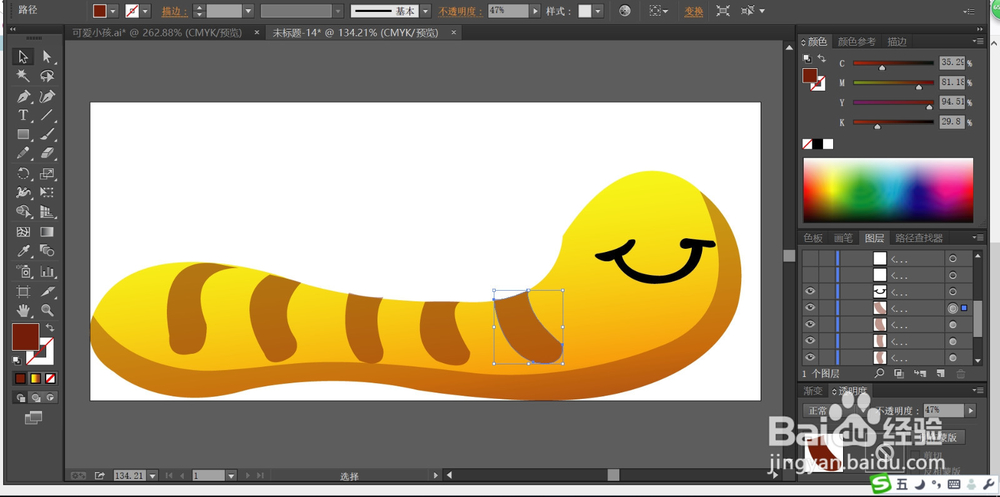The height and width of the screenshot is (497, 1000).
Task: Toggle visibility of the bottom layer row
Action: click(810, 357)
